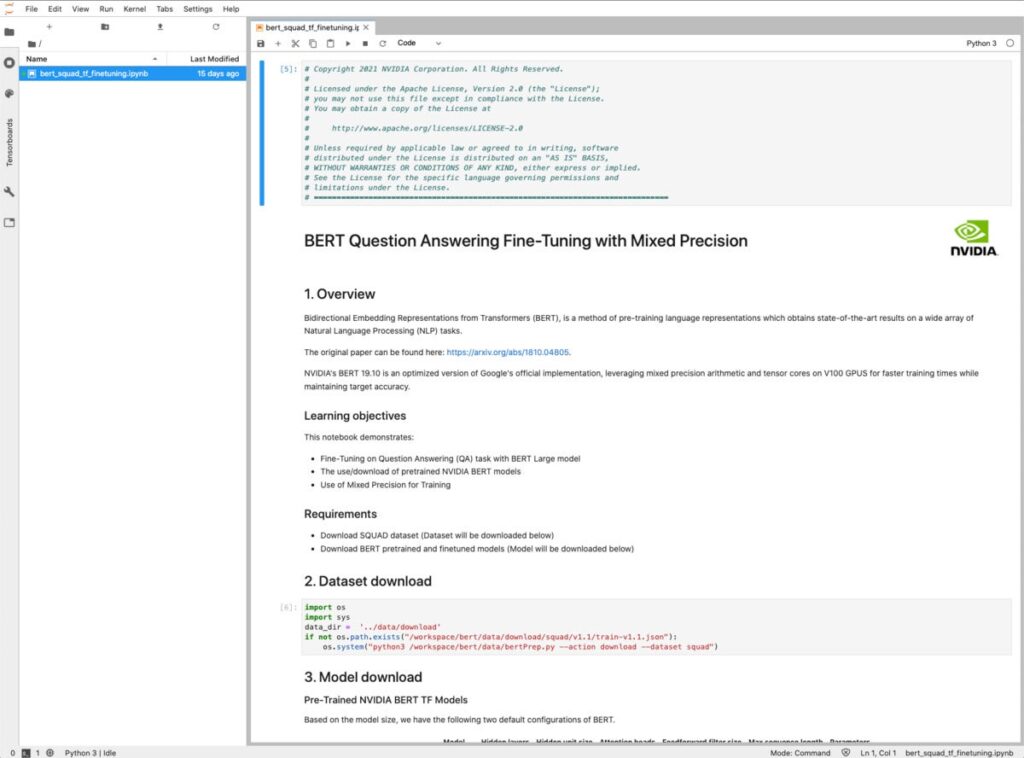The image size is (1024, 758).
Task: Open the wrench Property Inspector sidebar tab
Action: (9, 190)
